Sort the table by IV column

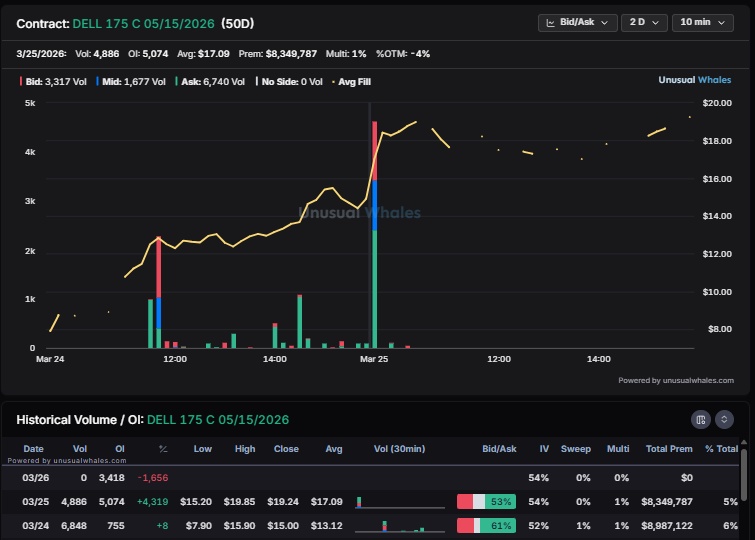544,449
